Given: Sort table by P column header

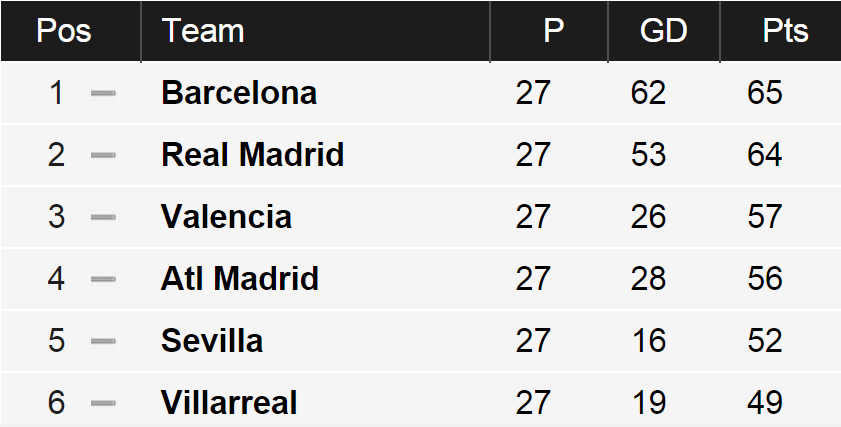Looking at the screenshot, I should [x=553, y=31].
